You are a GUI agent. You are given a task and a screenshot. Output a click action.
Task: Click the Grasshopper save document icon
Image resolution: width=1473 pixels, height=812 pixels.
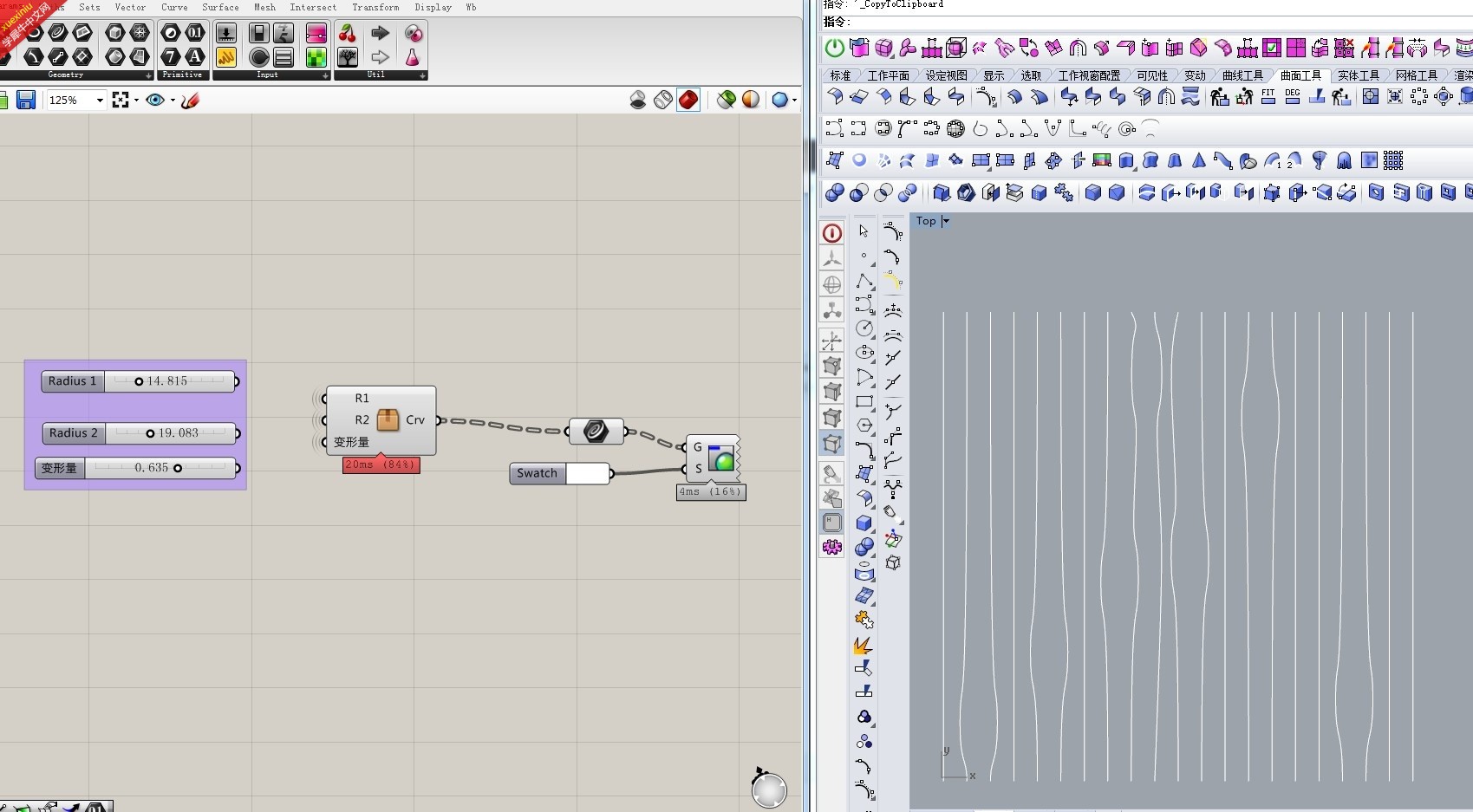point(26,100)
